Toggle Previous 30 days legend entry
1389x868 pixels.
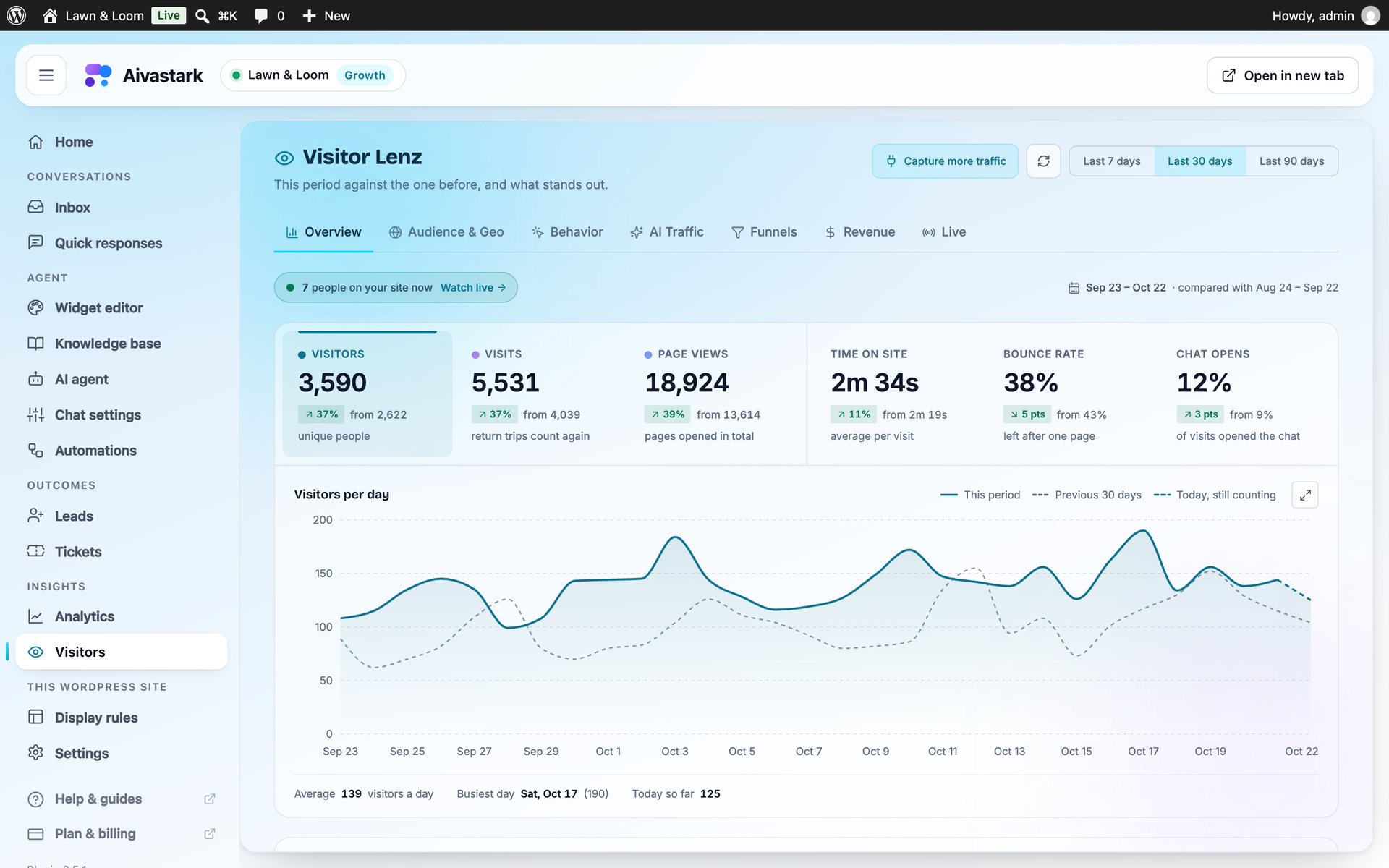tap(1086, 495)
